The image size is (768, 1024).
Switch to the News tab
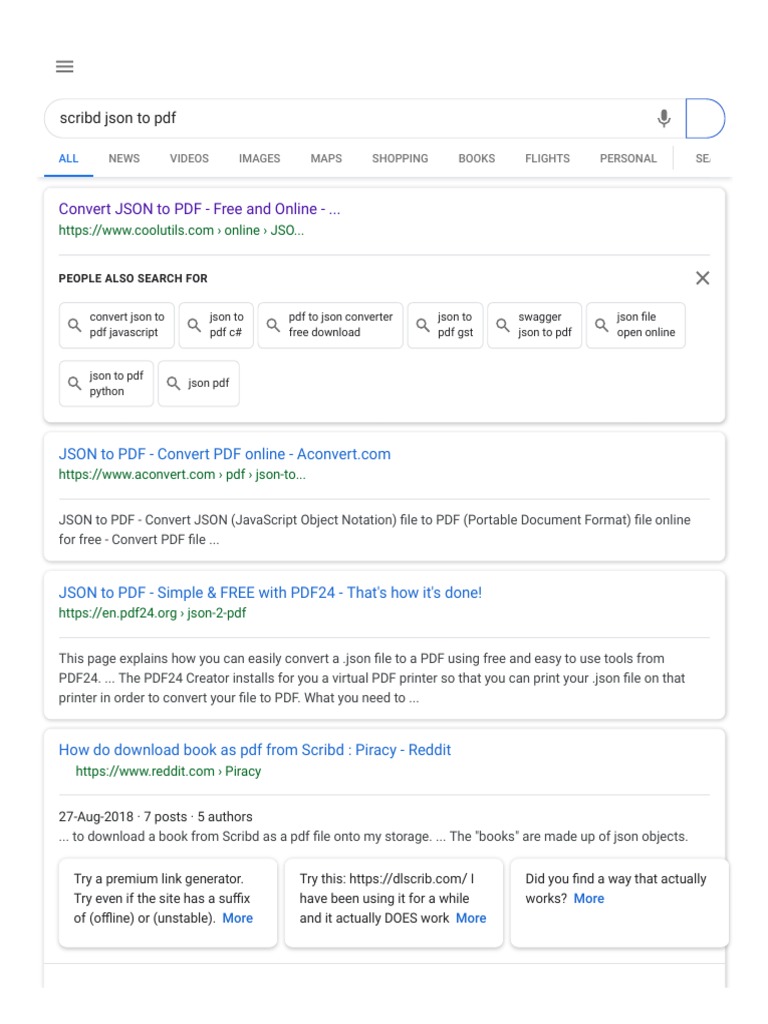click(x=124, y=158)
